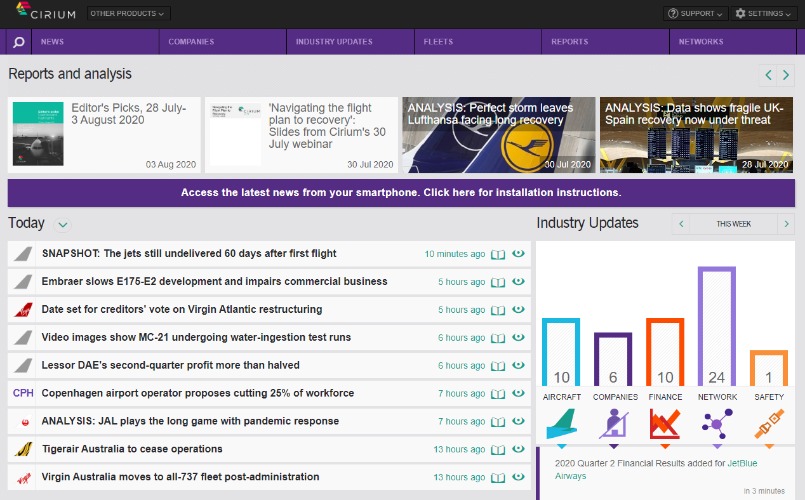Viewport: 805px width, 500px height.
Task: Open UK-Spain recovery analysis card
Action: point(696,135)
